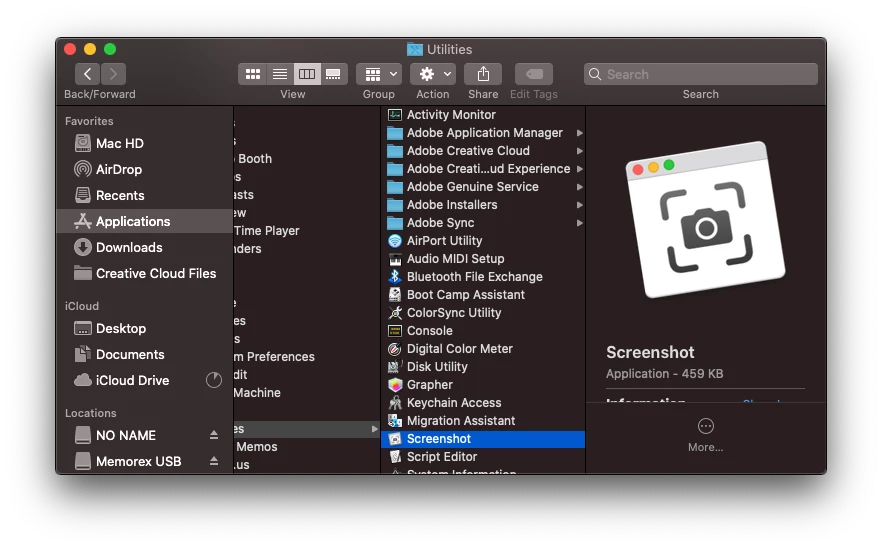Screen dimensions: 882x548
Task: Go back with the Back arrow
Action: point(87,74)
